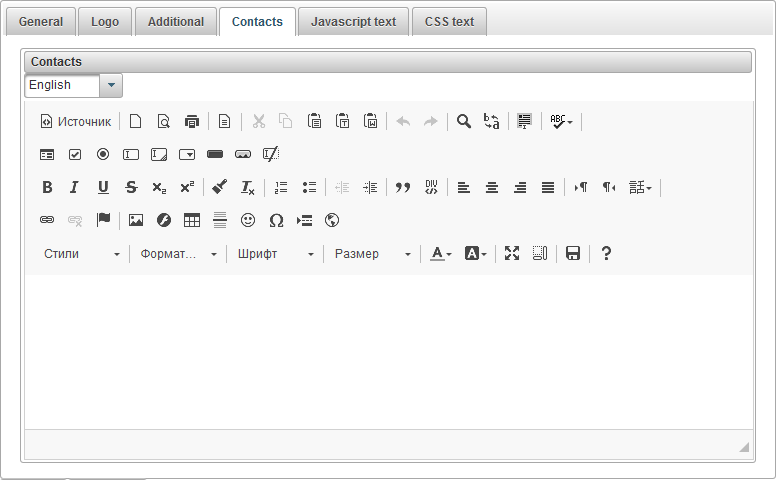
Task: Insert an image using the Image icon
Action: 136,220
